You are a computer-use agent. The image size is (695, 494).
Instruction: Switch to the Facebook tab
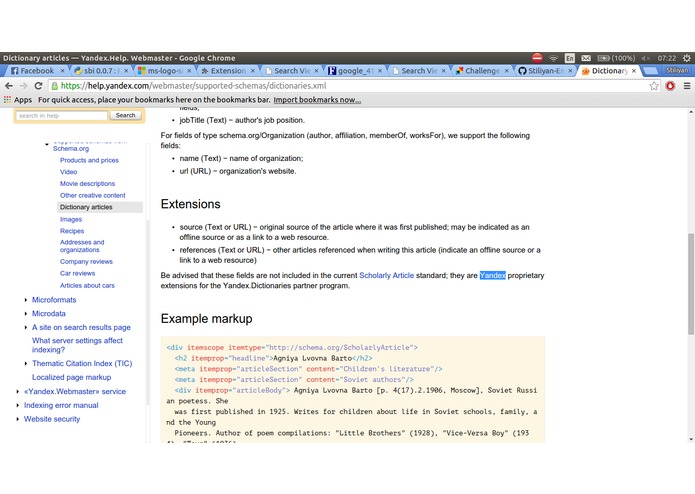click(x=35, y=71)
